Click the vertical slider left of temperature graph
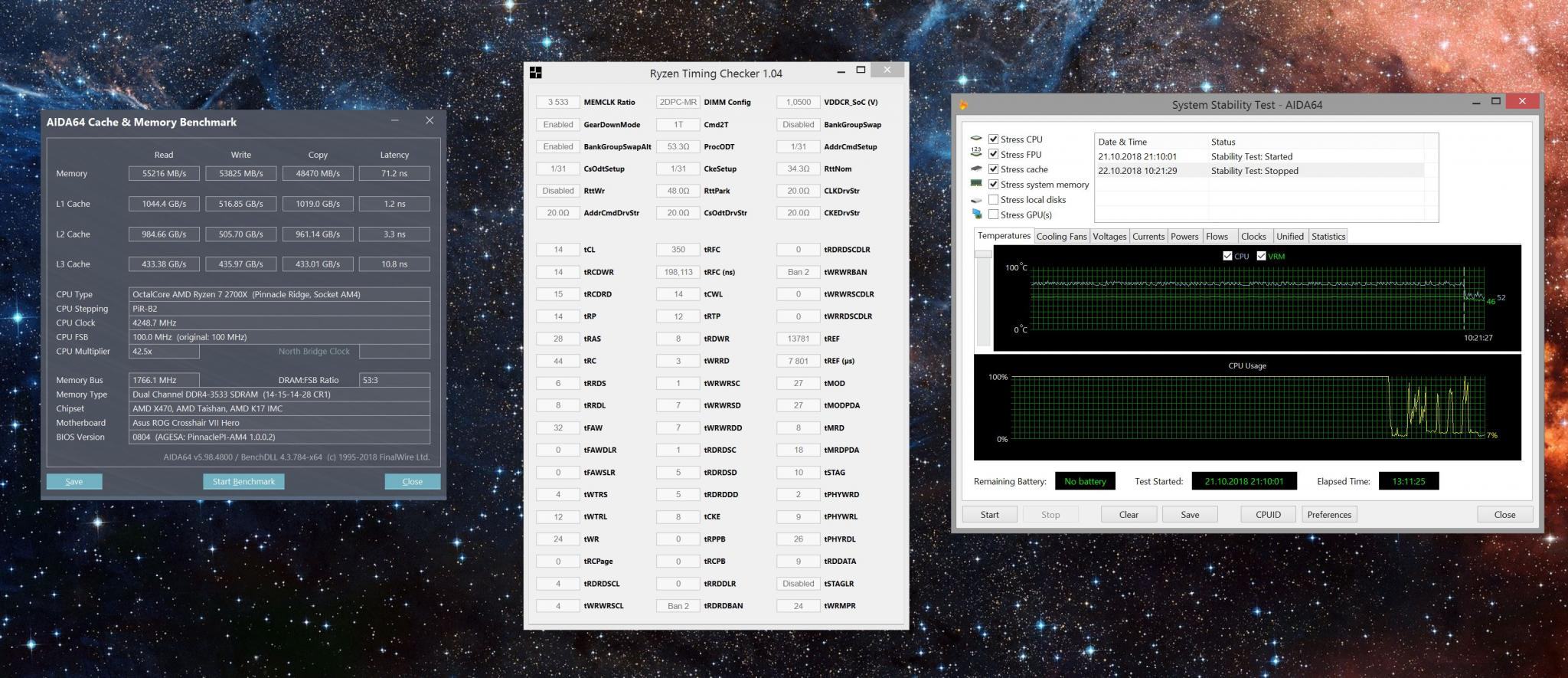The image size is (1568, 678). coord(983,299)
